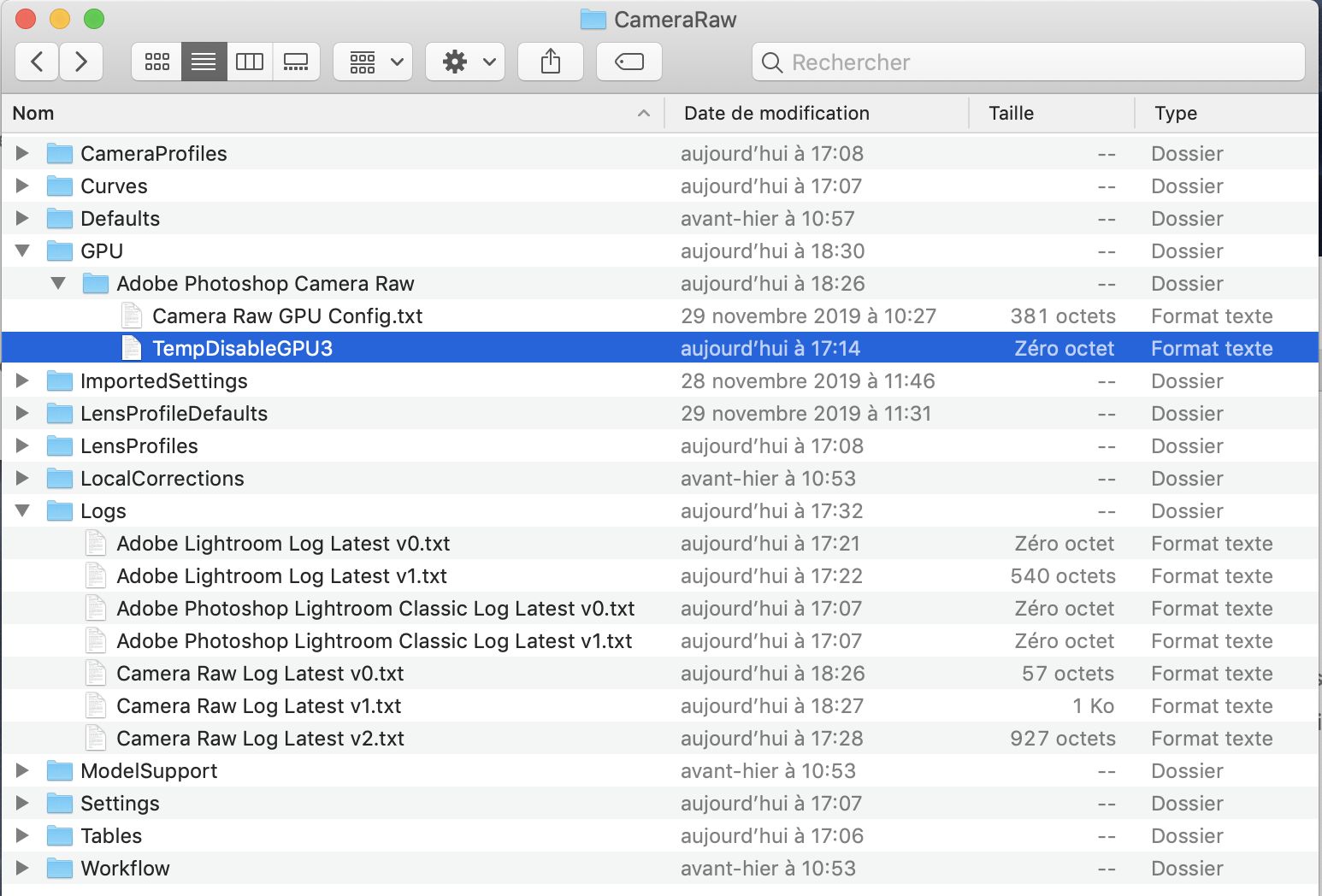Sort by the Nom column header
The height and width of the screenshot is (896, 1322).
(x=332, y=113)
